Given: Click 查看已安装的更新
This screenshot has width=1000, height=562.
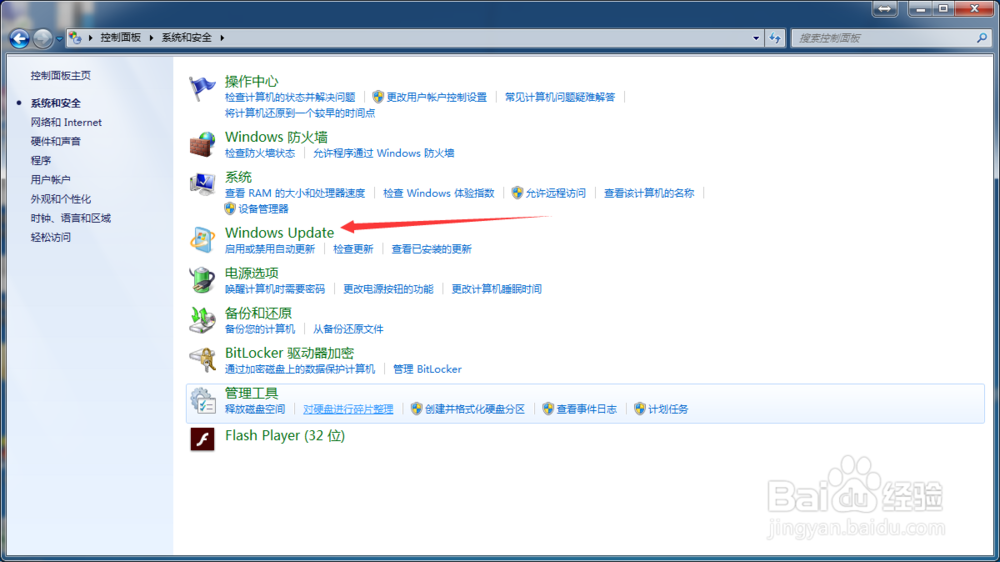Looking at the screenshot, I should click(x=431, y=249).
